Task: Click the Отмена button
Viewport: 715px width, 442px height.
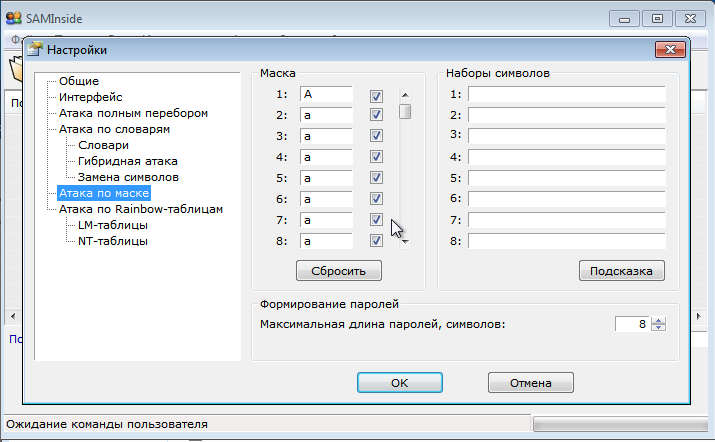Action: (x=530, y=383)
